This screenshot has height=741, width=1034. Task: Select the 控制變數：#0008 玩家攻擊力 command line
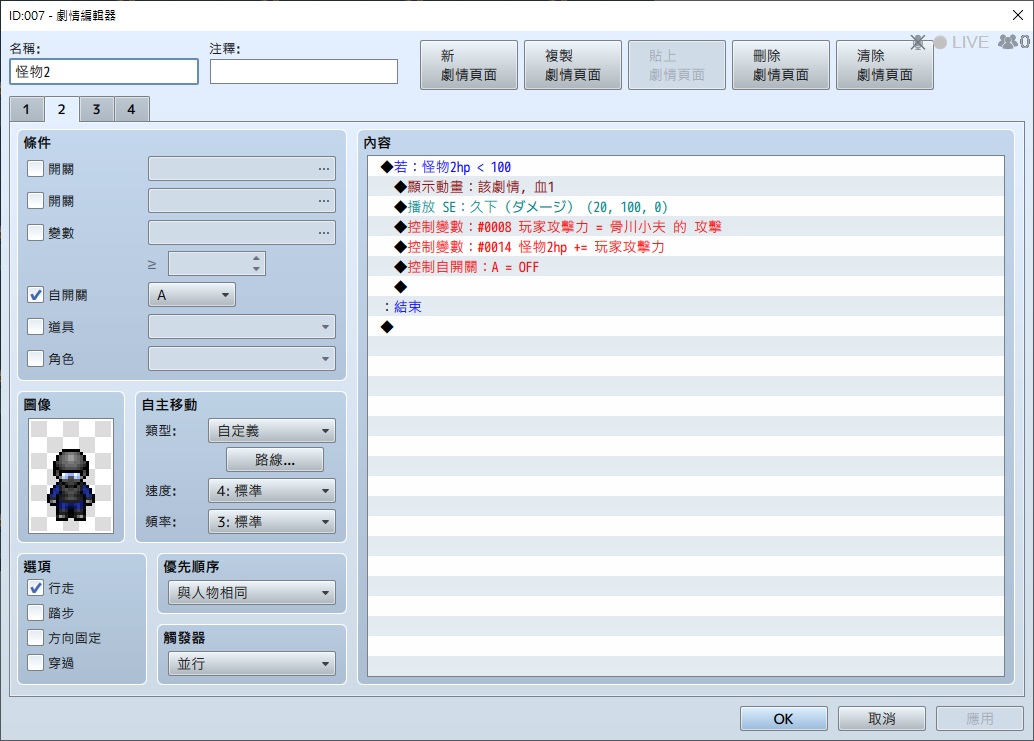point(686,227)
